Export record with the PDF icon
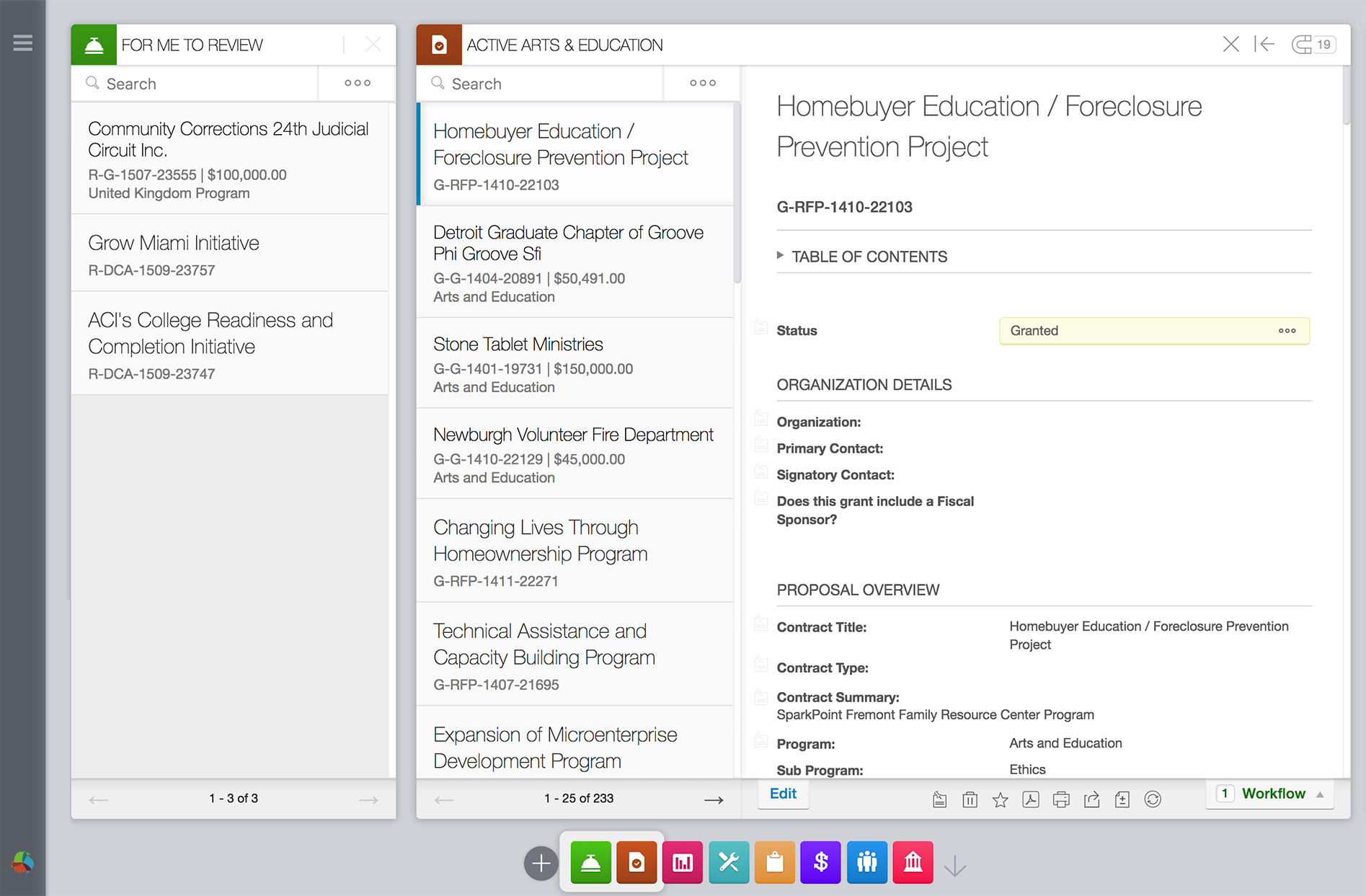This screenshot has width=1366, height=896. 1030,799
